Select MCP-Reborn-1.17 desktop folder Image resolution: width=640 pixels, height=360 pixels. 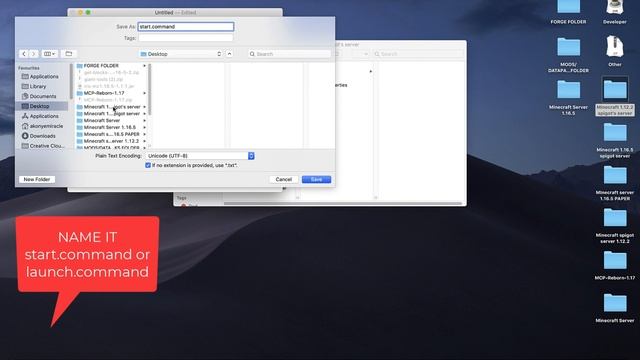click(615, 265)
